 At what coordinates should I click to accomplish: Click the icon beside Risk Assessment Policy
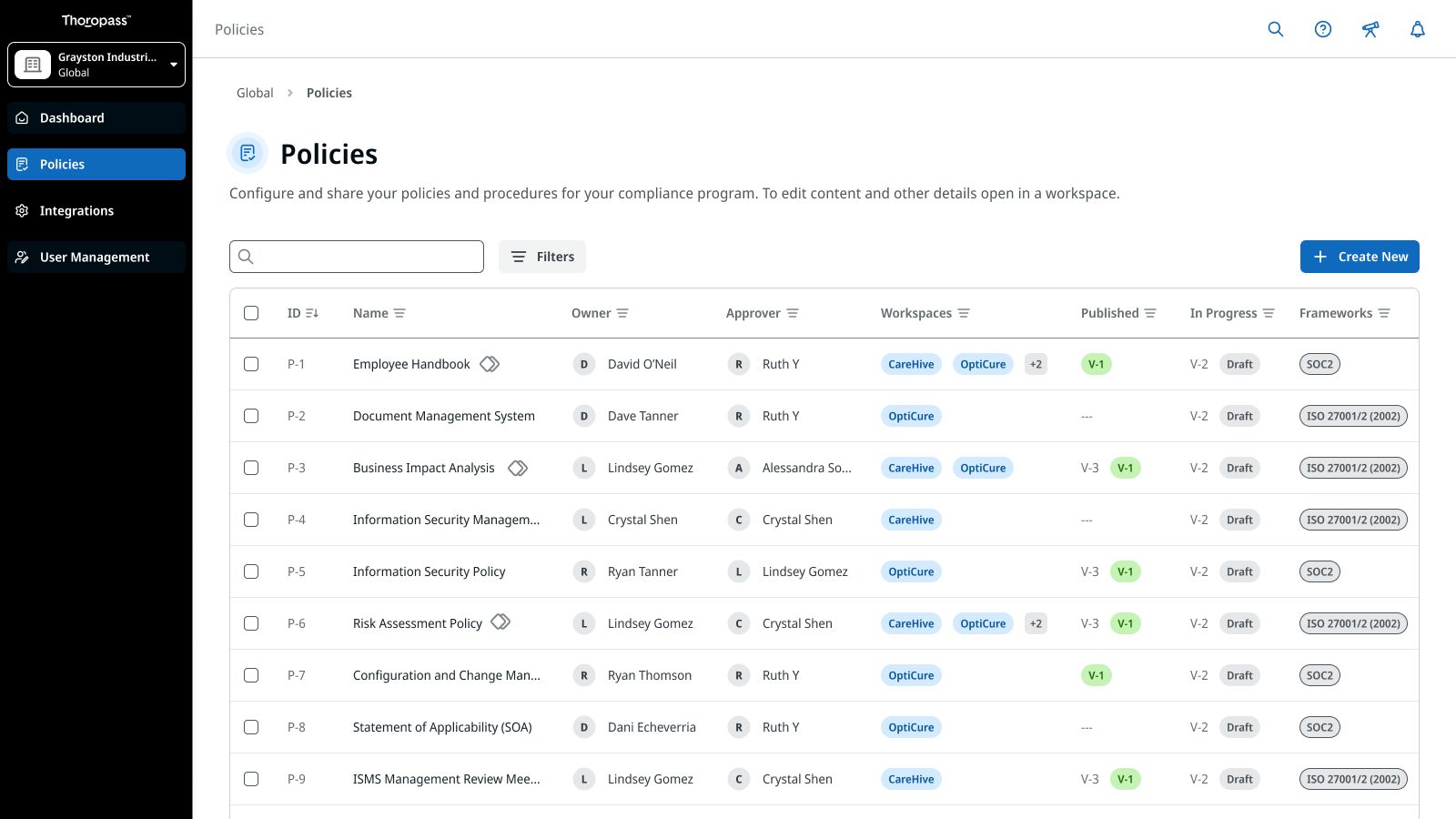pyautogui.click(x=500, y=623)
